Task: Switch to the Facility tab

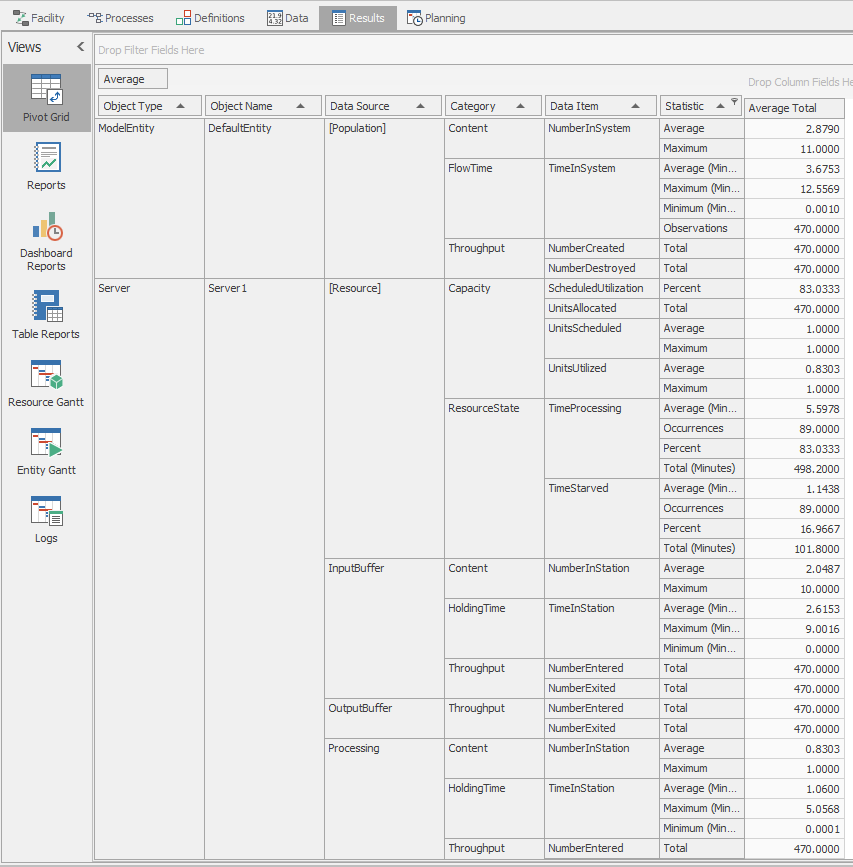Action: [39, 17]
